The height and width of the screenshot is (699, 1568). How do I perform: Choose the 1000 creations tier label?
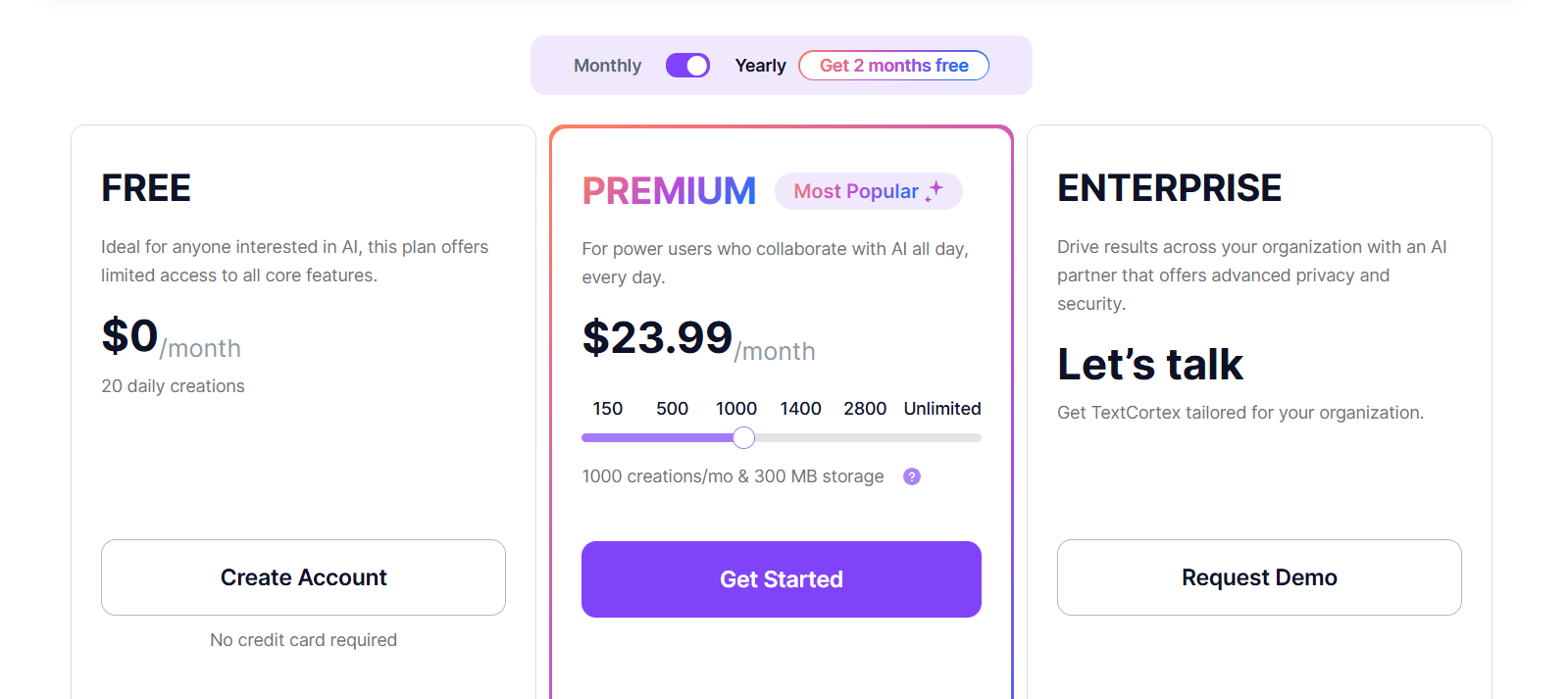pos(735,409)
